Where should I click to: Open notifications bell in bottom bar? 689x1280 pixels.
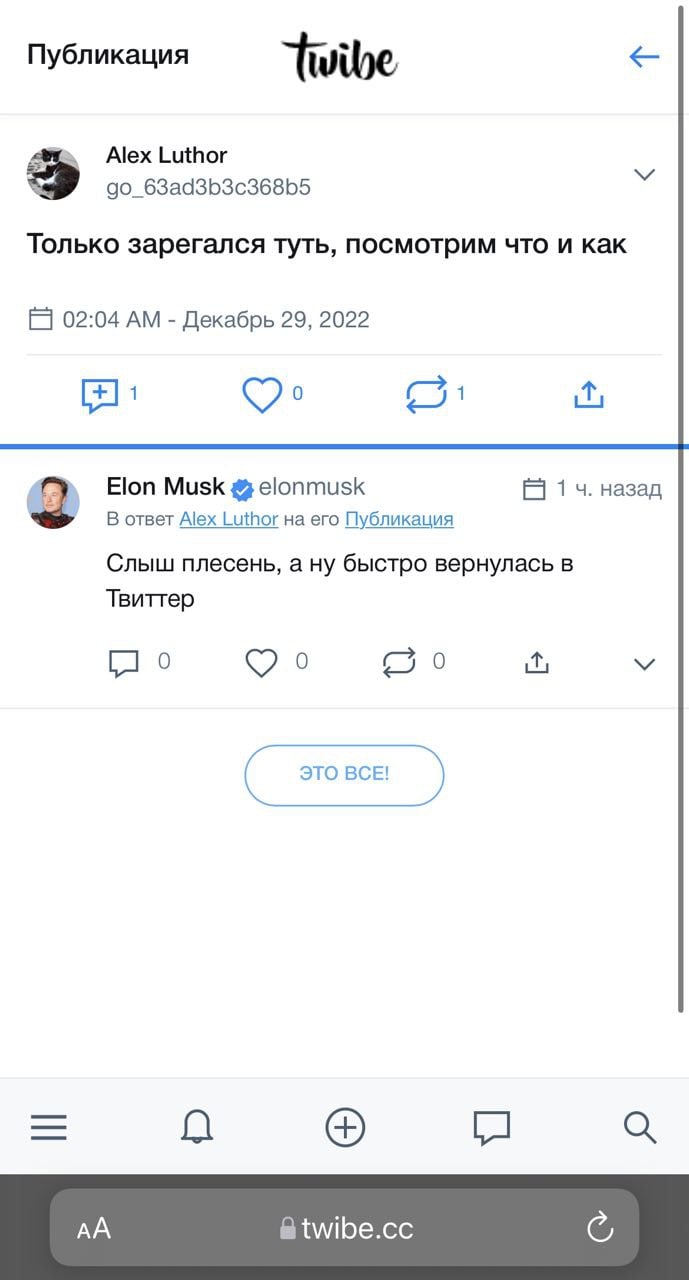coord(197,1128)
